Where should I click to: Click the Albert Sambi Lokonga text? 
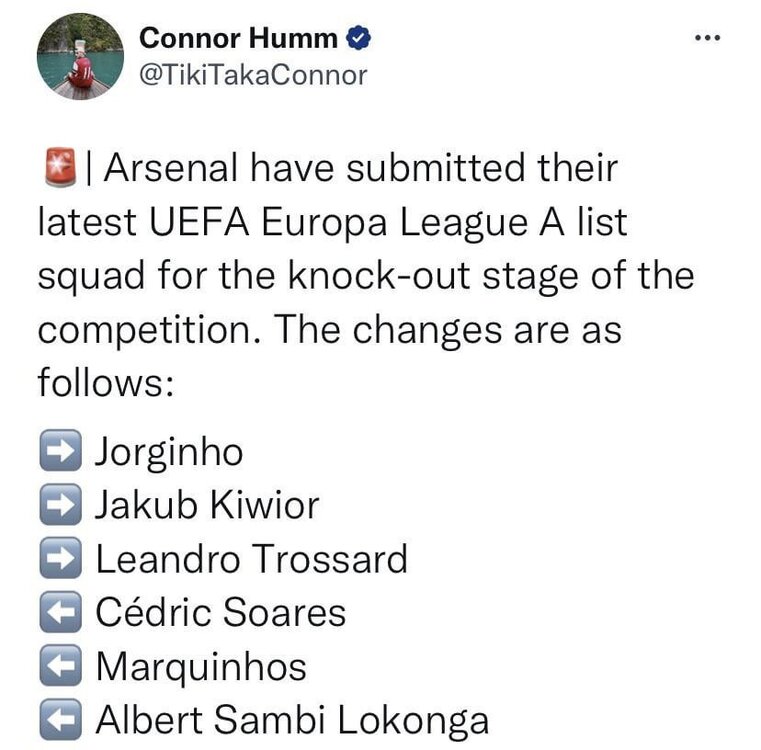292,720
